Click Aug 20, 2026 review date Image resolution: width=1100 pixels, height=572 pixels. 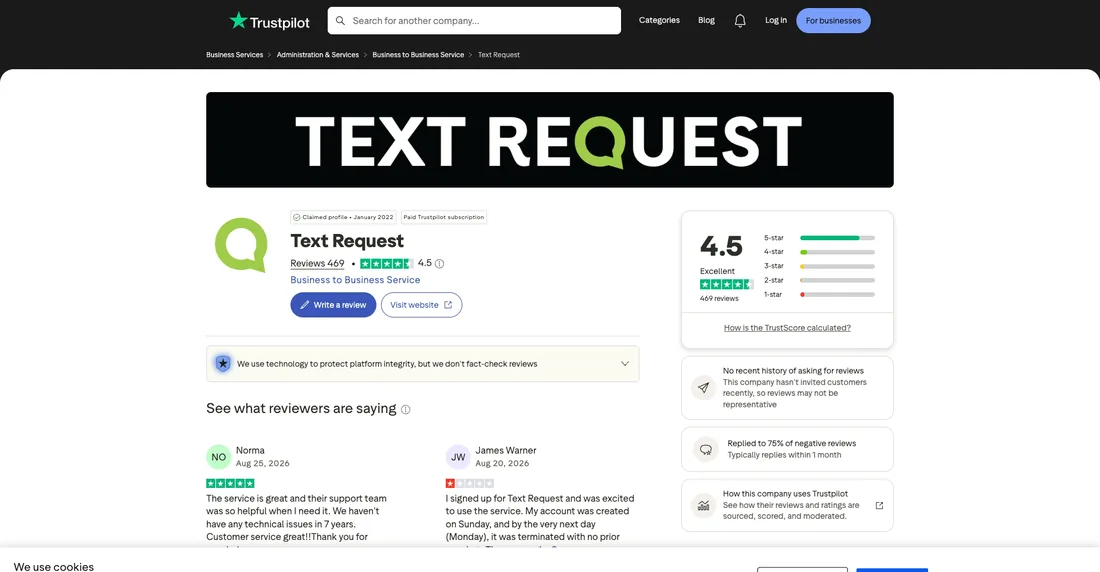pyautogui.click(x=502, y=464)
